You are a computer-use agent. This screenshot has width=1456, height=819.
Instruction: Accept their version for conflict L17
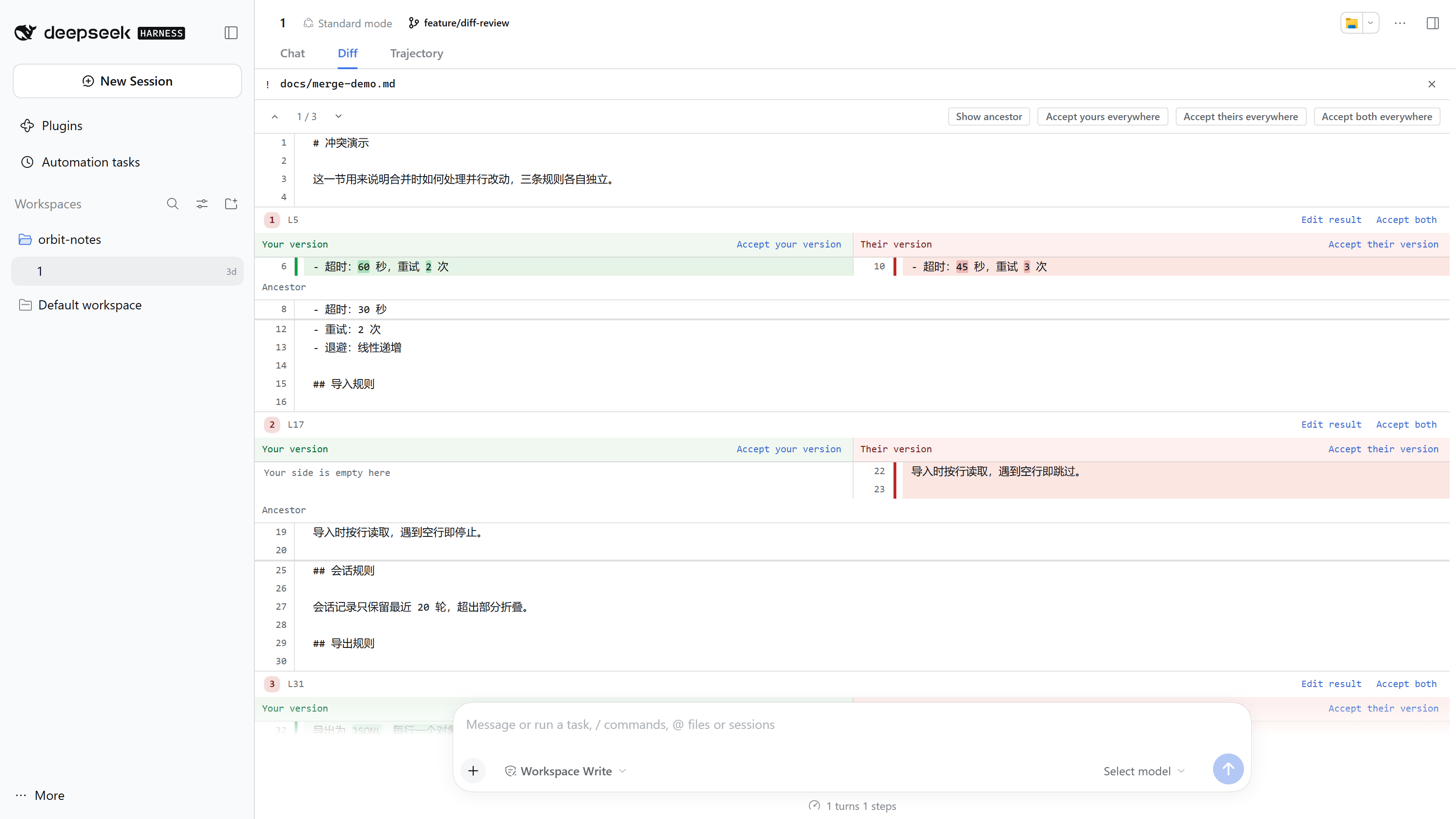coord(1383,449)
